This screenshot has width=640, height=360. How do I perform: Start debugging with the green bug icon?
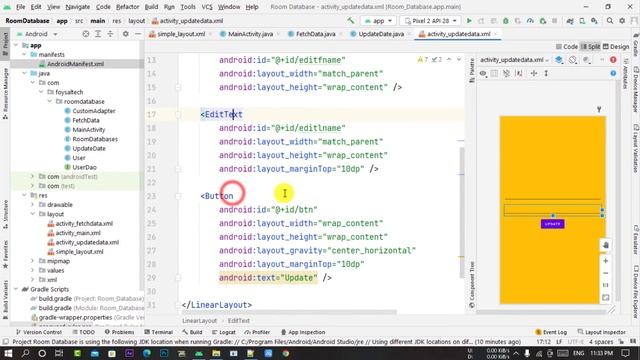point(506,21)
